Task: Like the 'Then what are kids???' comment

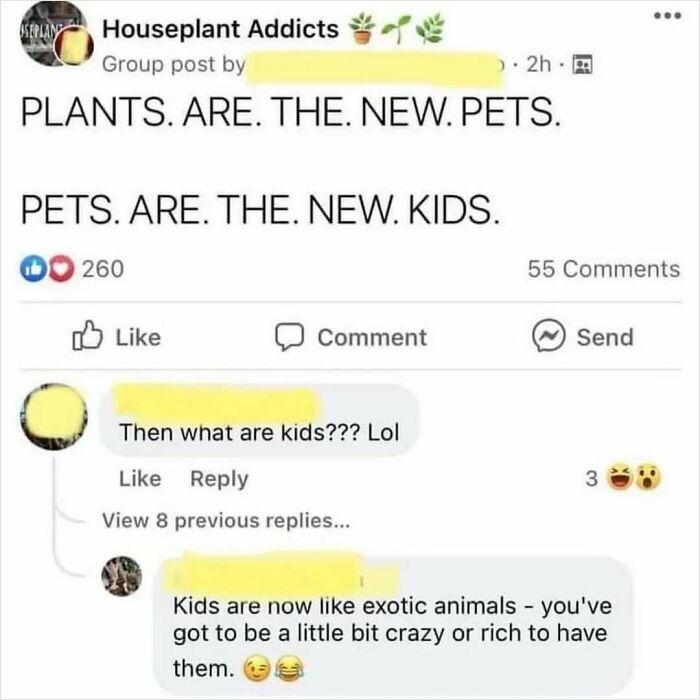Action: pyautogui.click(x=140, y=479)
